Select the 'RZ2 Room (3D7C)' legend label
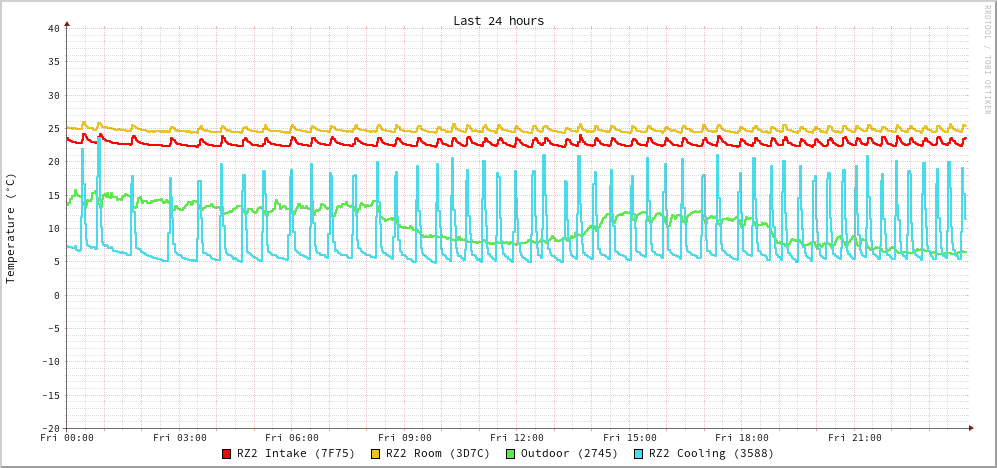 click(438, 454)
